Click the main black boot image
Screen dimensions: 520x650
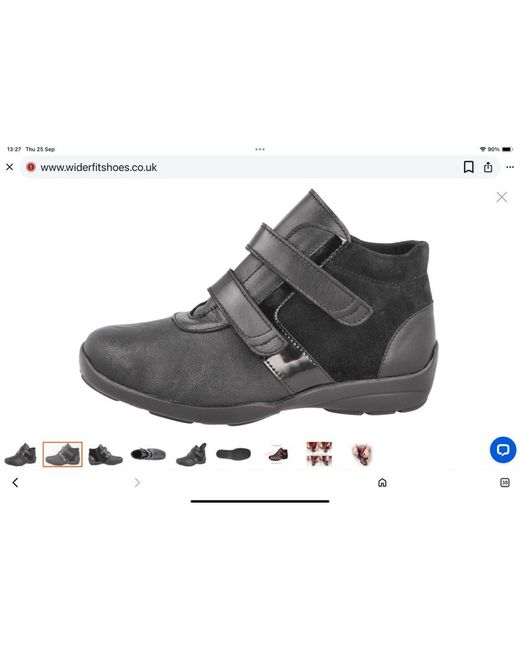[259, 308]
